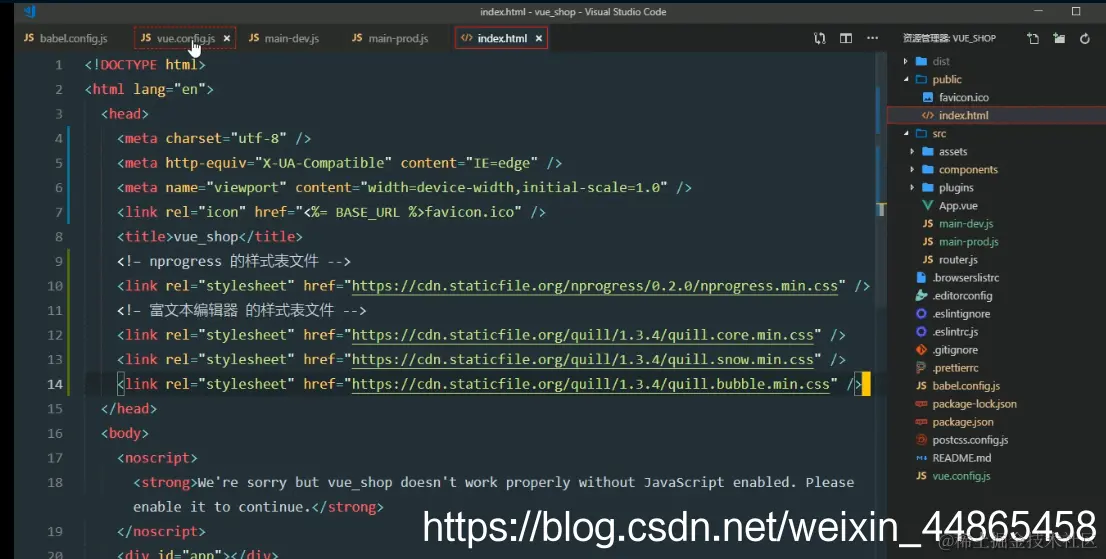1106x559 pixels.
Task: Switch to the babel.config.js tab
Action: coord(66,38)
